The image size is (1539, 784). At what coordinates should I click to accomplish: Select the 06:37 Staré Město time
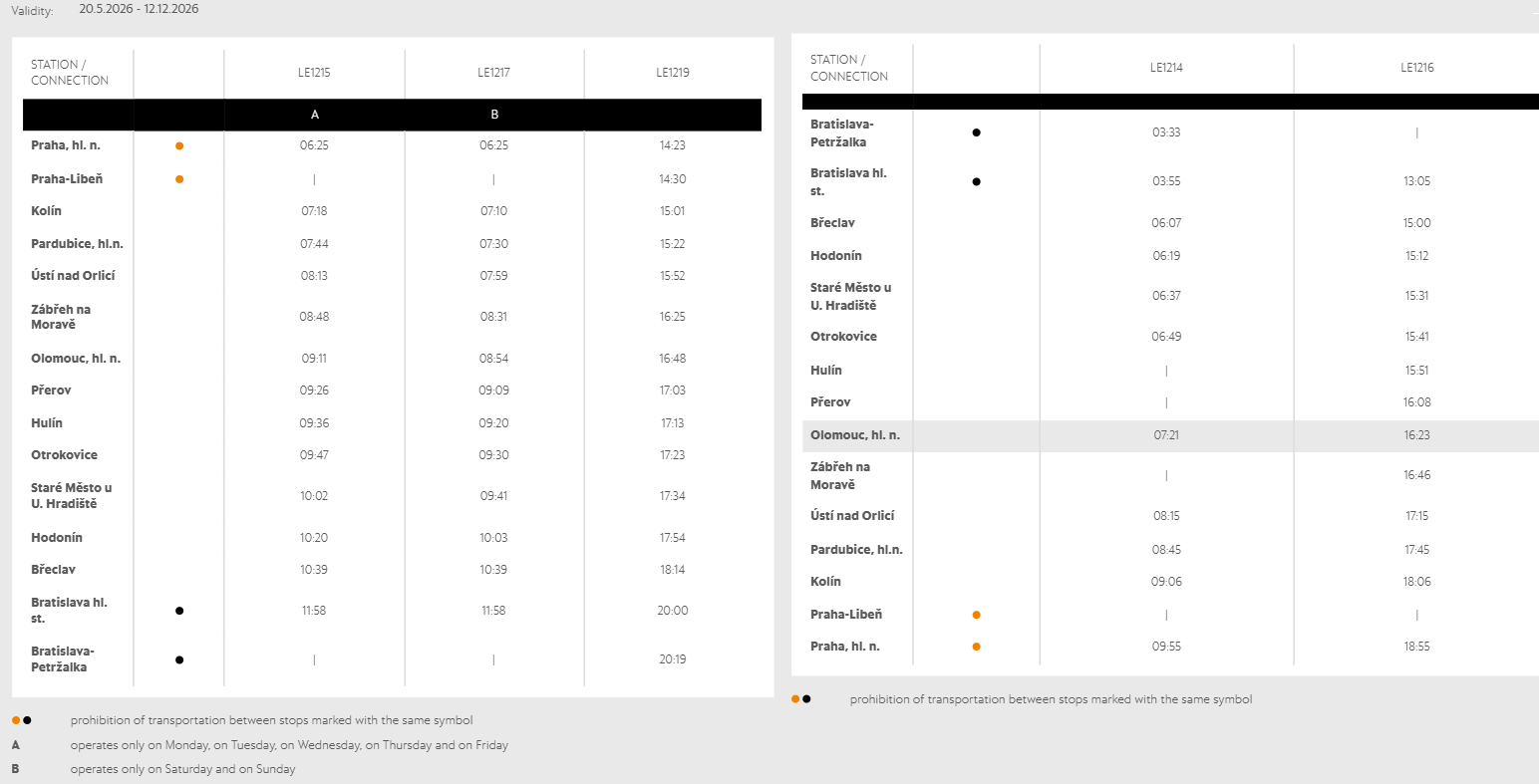[x=1166, y=296]
